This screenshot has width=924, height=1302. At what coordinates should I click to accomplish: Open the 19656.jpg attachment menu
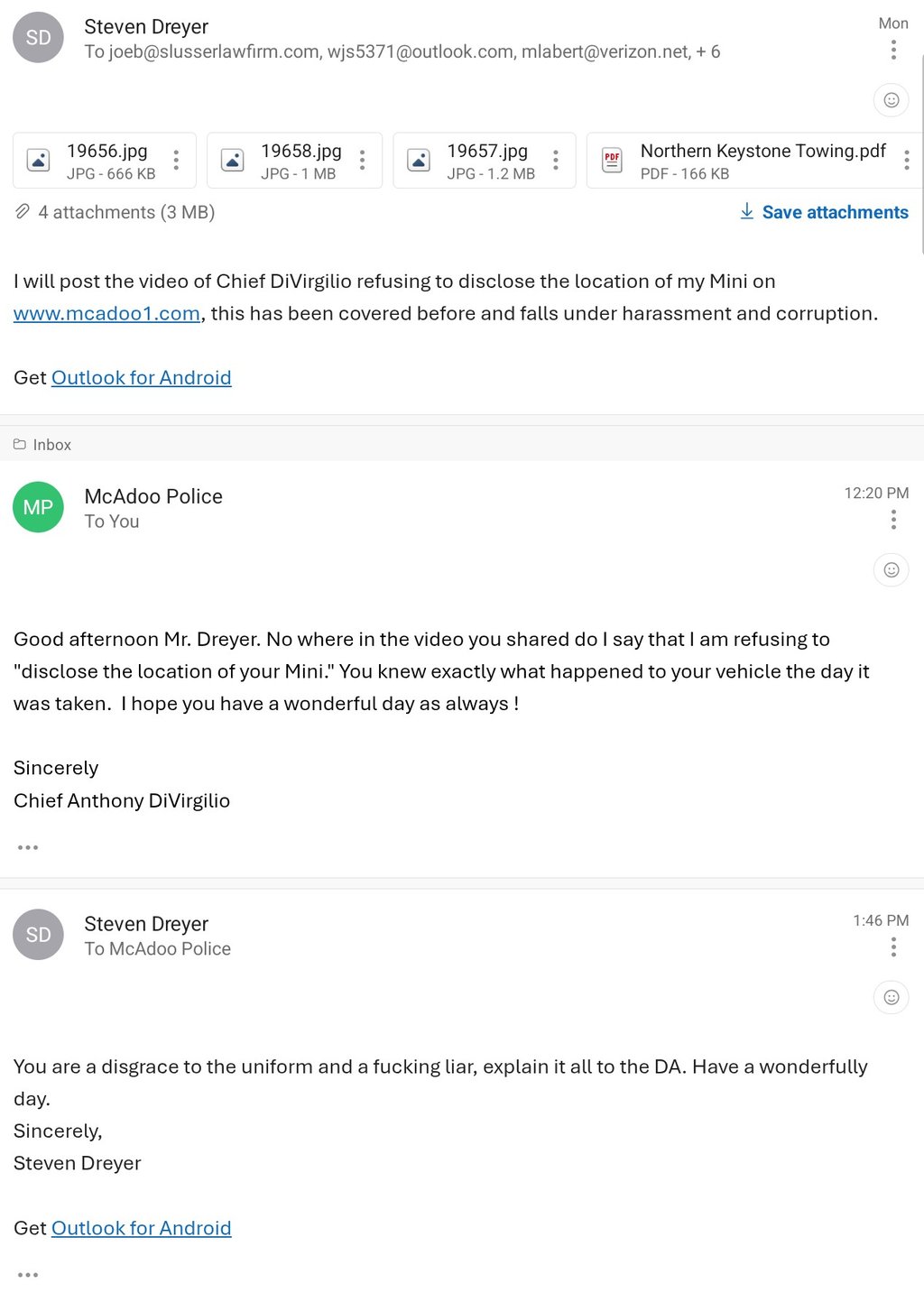176,161
